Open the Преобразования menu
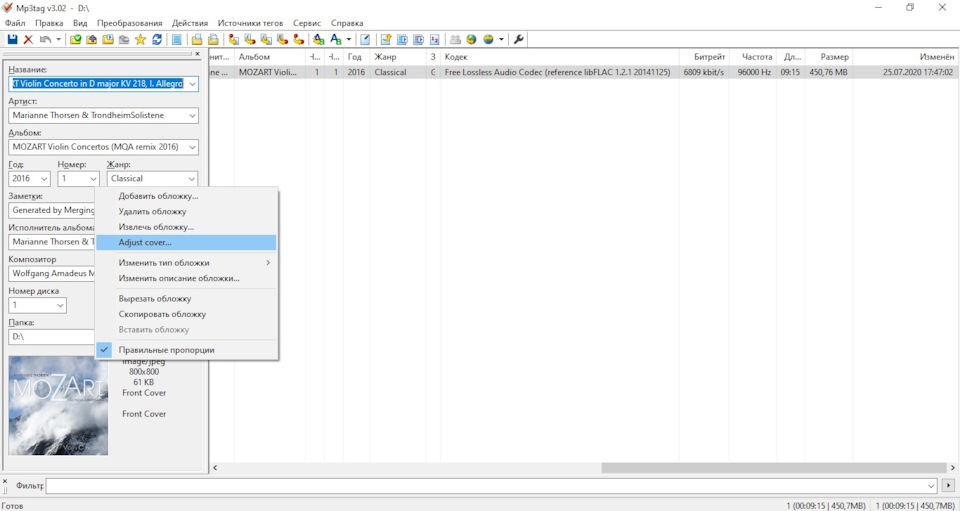Image resolution: width=960 pixels, height=511 pixels. pos(130,23)
